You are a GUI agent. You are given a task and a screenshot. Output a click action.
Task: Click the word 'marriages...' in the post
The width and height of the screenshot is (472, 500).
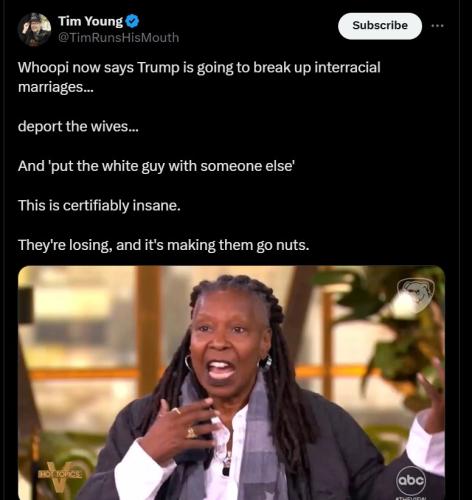[x=56, y=87]
